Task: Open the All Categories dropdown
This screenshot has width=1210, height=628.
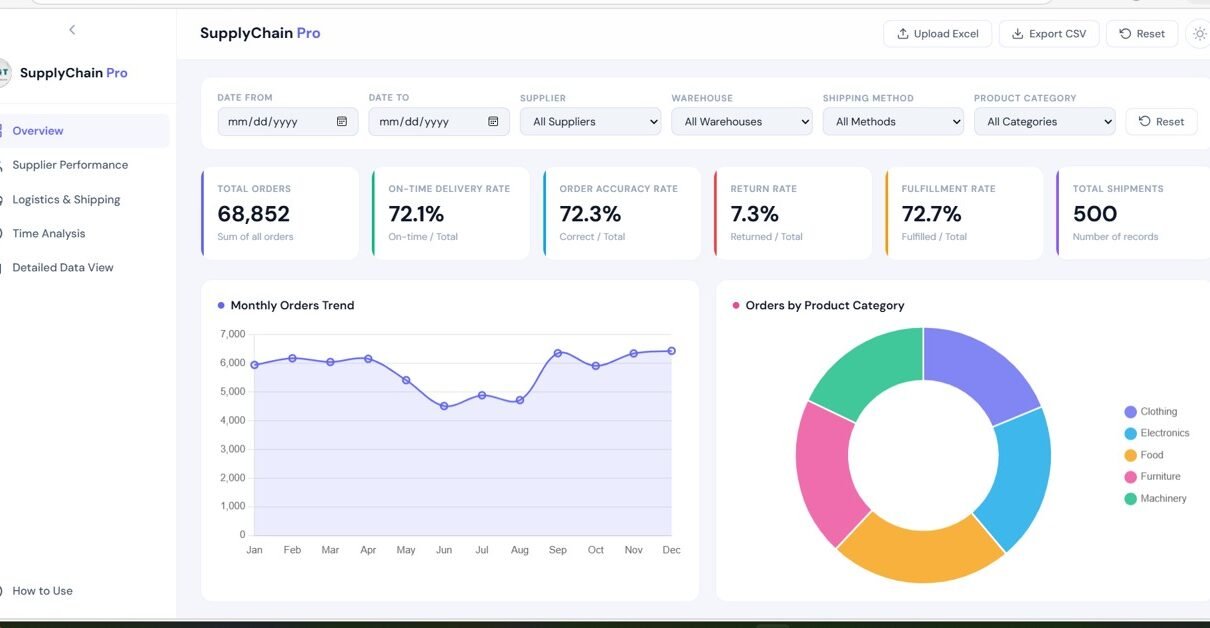Action: (1044, 122)
